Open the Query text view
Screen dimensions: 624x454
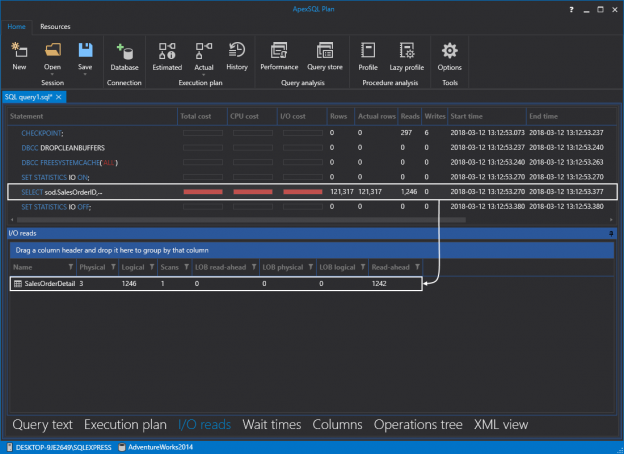(x=43, y=425)
